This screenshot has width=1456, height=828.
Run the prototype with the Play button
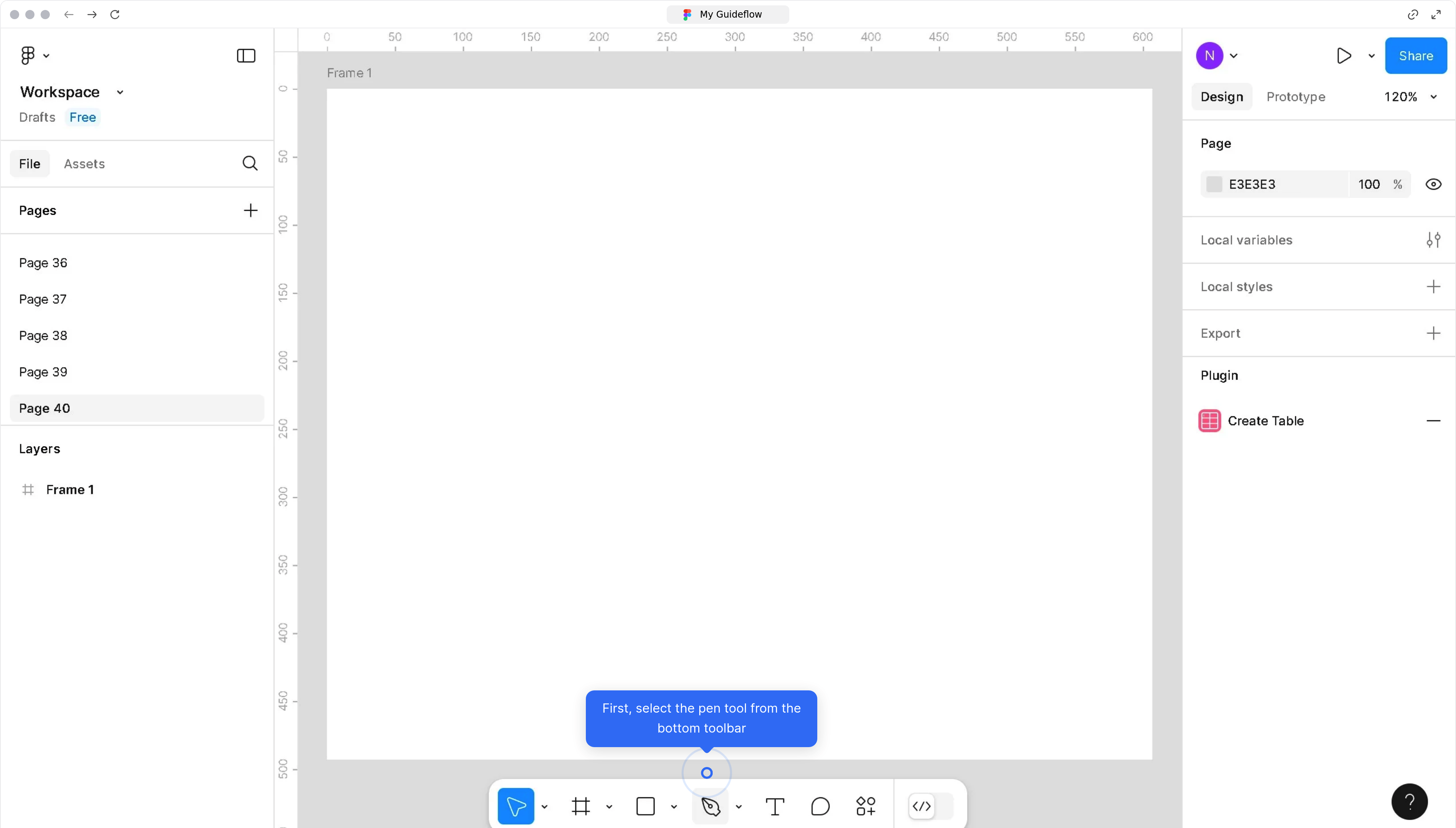[x=1345, y=56]
